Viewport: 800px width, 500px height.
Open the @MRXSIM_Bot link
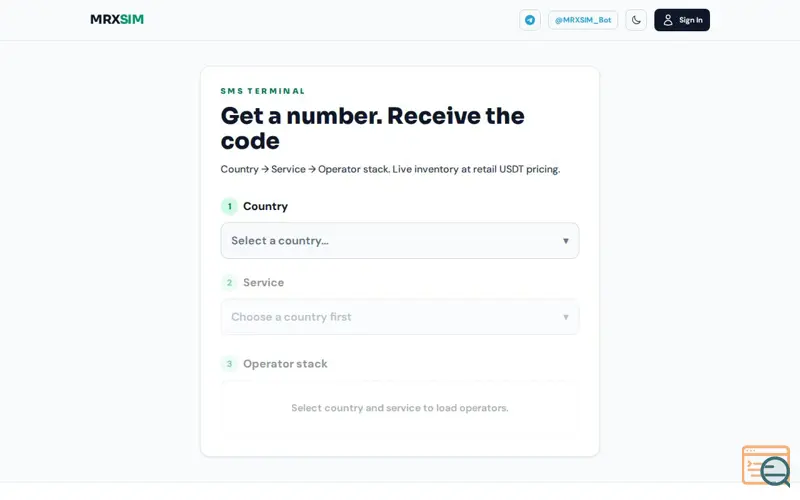583,20
